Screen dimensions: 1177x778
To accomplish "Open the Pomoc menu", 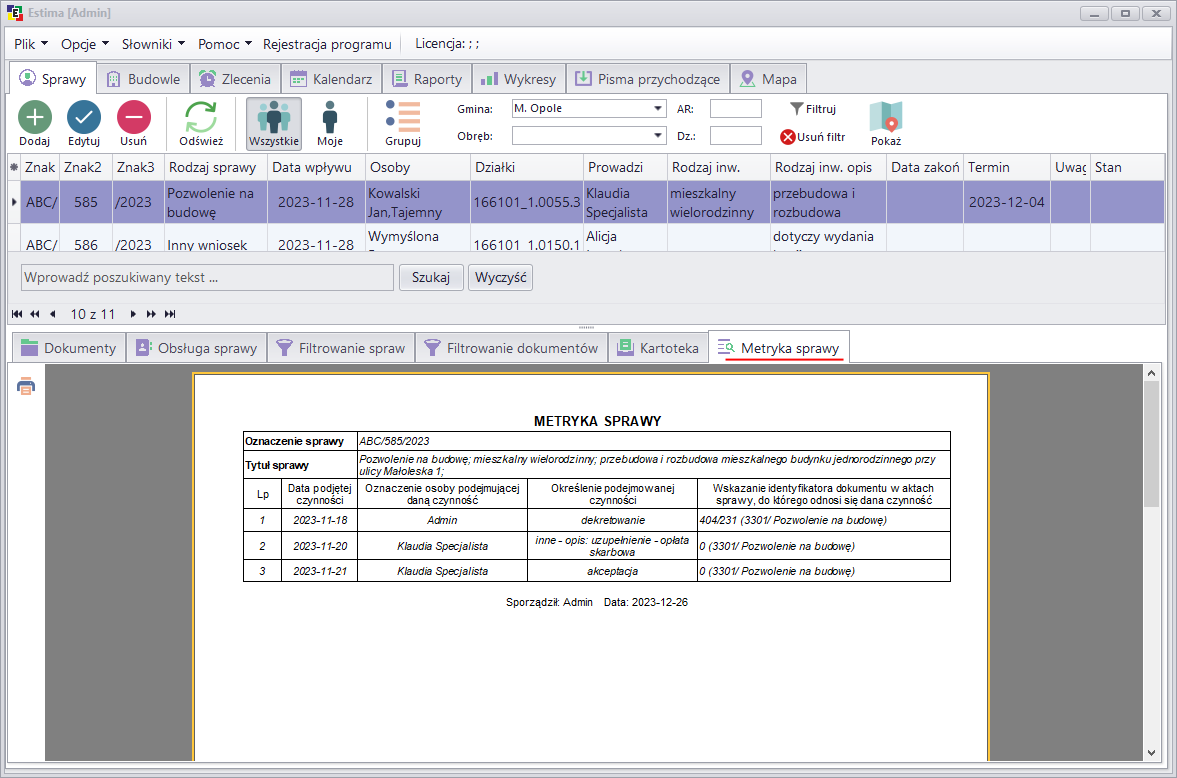I will click(x=224, y=44).
